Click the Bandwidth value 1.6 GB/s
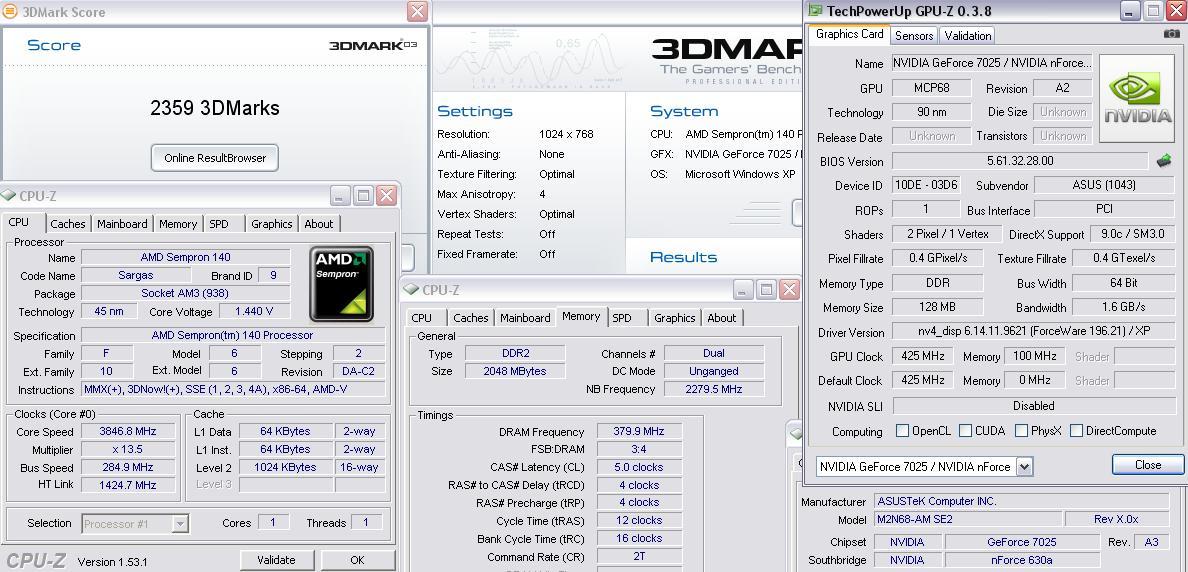This screenshot has height=572, width=1188. tap(1124, 308)
